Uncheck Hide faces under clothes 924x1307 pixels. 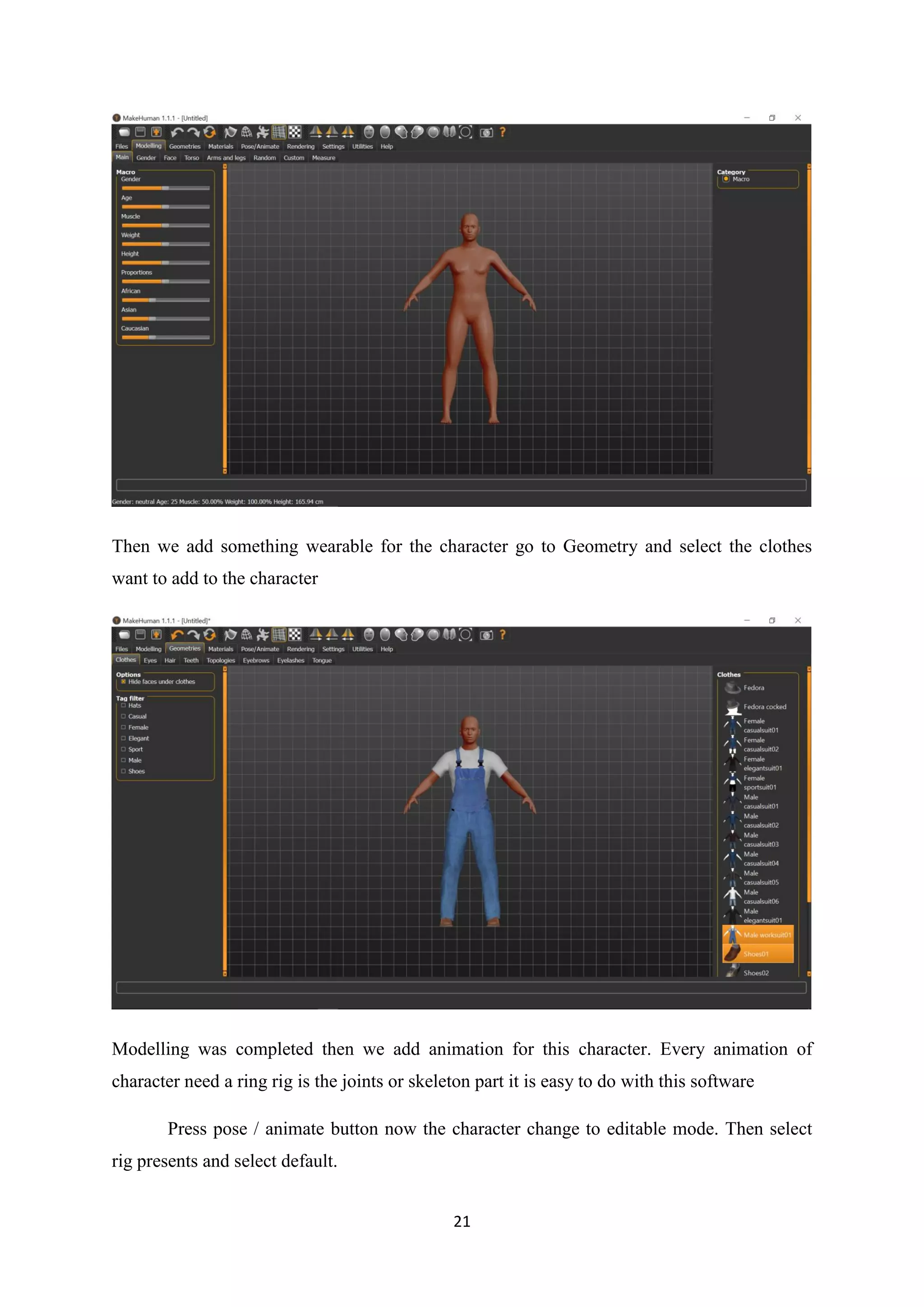[124, 681]
